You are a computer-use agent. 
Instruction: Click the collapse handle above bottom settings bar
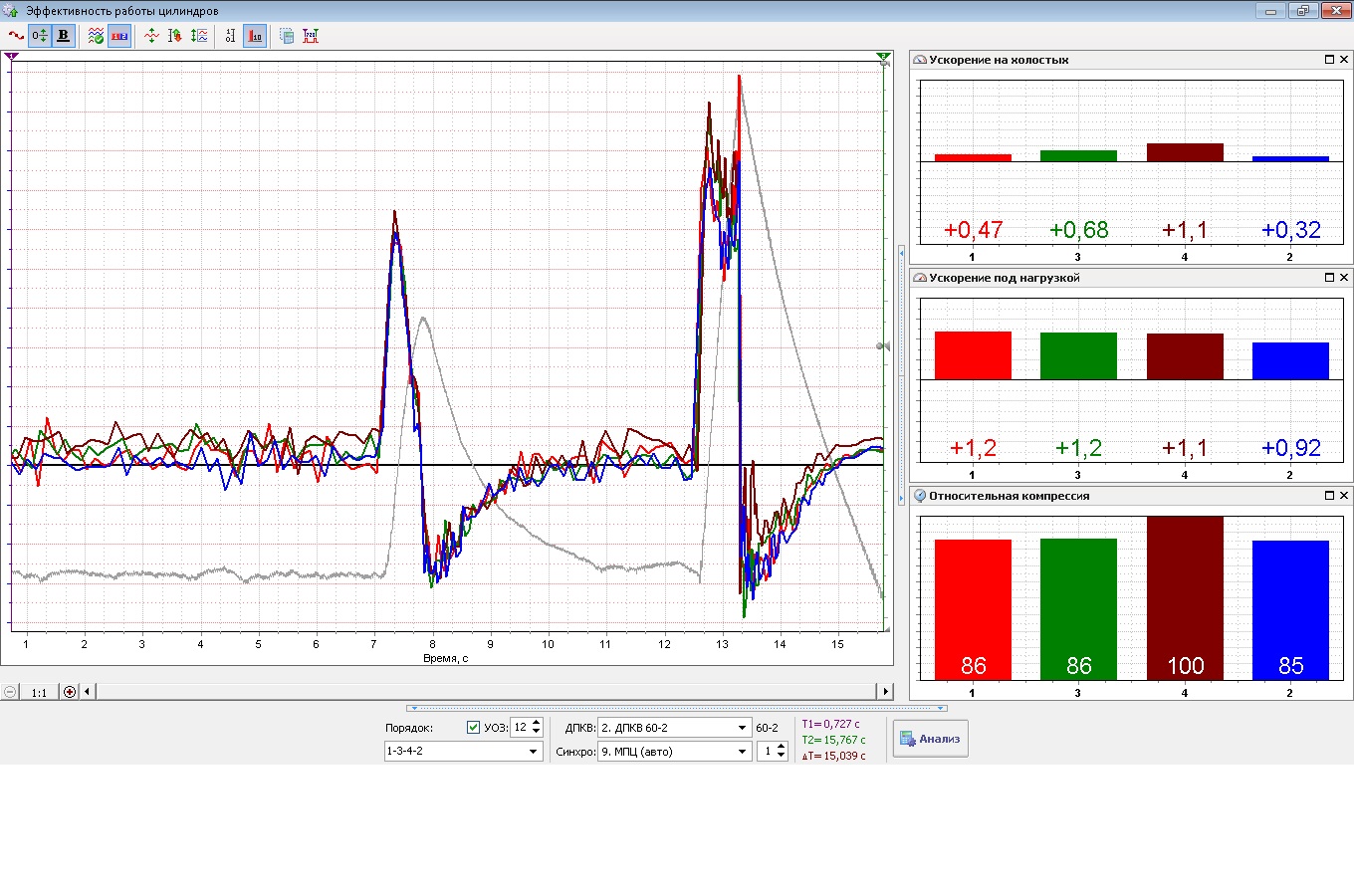pyautogui.click(x=677, y=709)
